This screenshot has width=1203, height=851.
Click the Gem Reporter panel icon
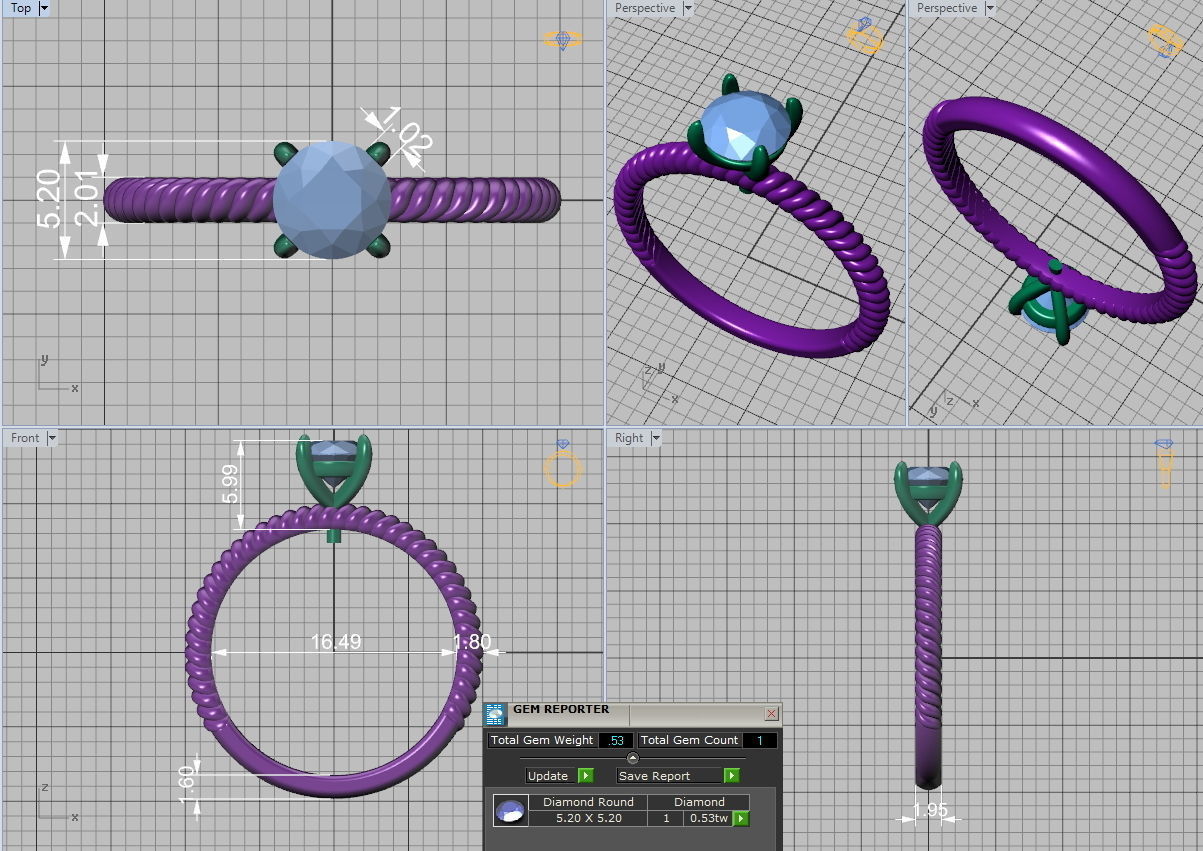tap(496, 714)
